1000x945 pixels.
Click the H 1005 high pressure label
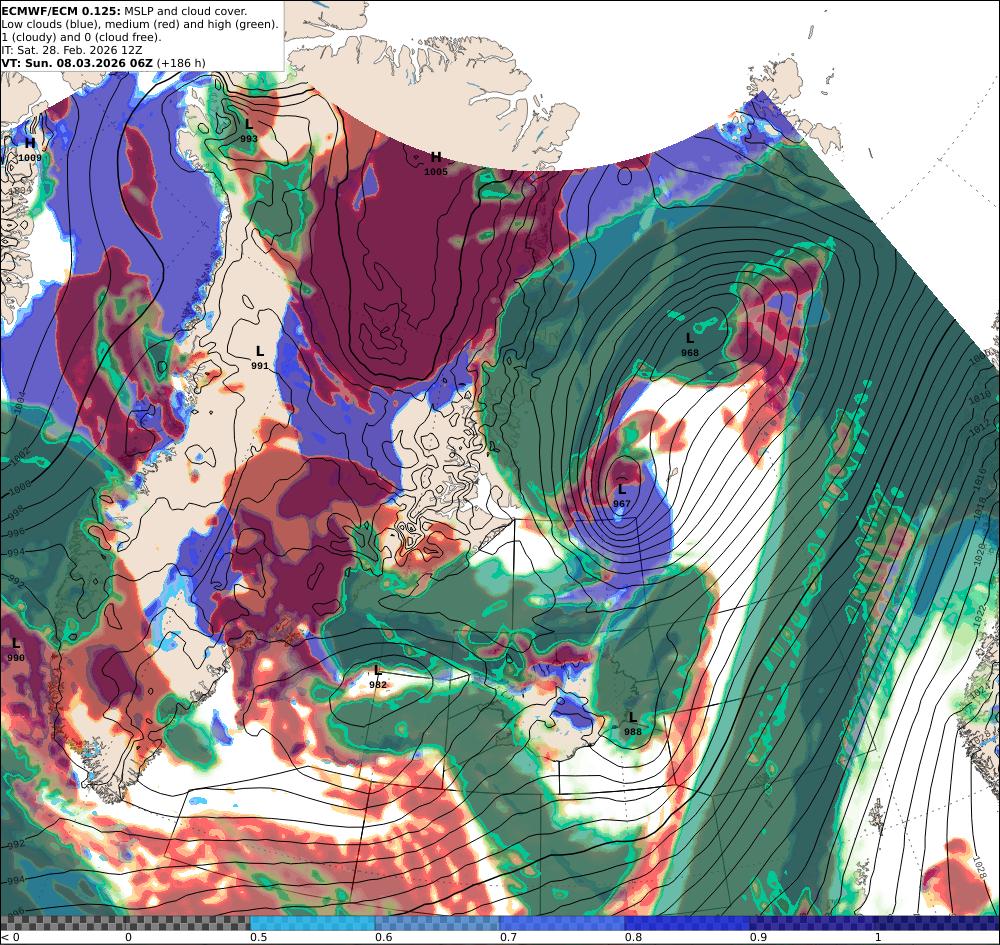pos(436,164)
